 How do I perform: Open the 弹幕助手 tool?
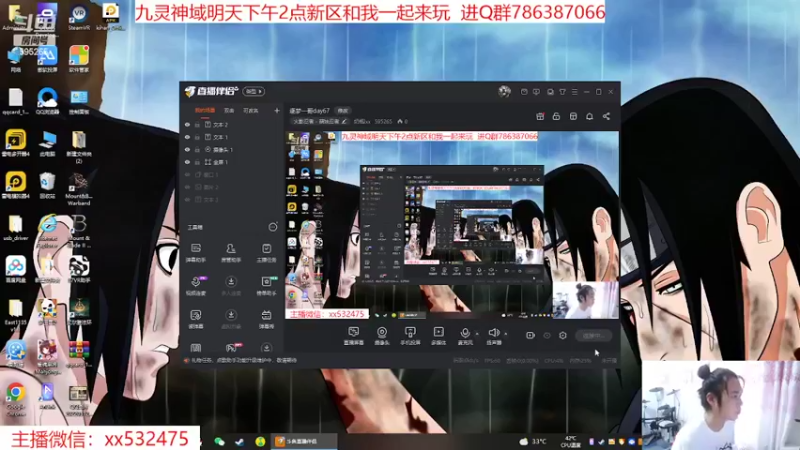(x=196, y=253)
